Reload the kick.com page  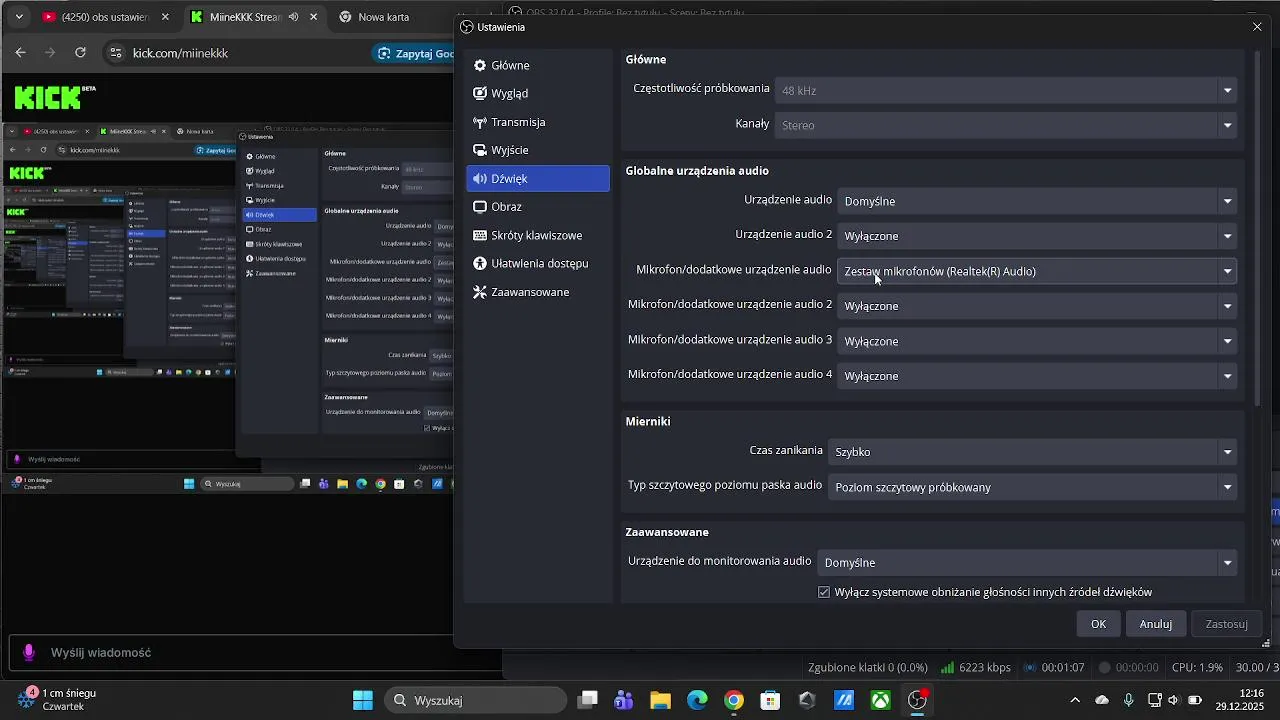(x=80, y=53)
